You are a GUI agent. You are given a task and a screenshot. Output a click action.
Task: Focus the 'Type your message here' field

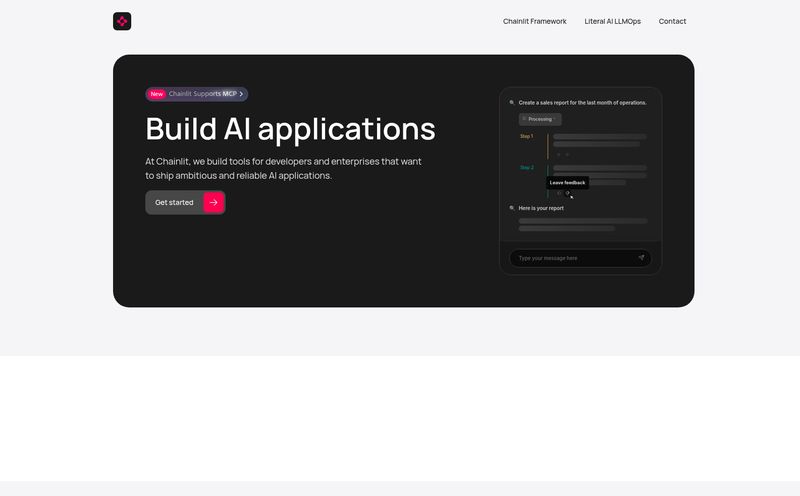[x=580, y=258]
